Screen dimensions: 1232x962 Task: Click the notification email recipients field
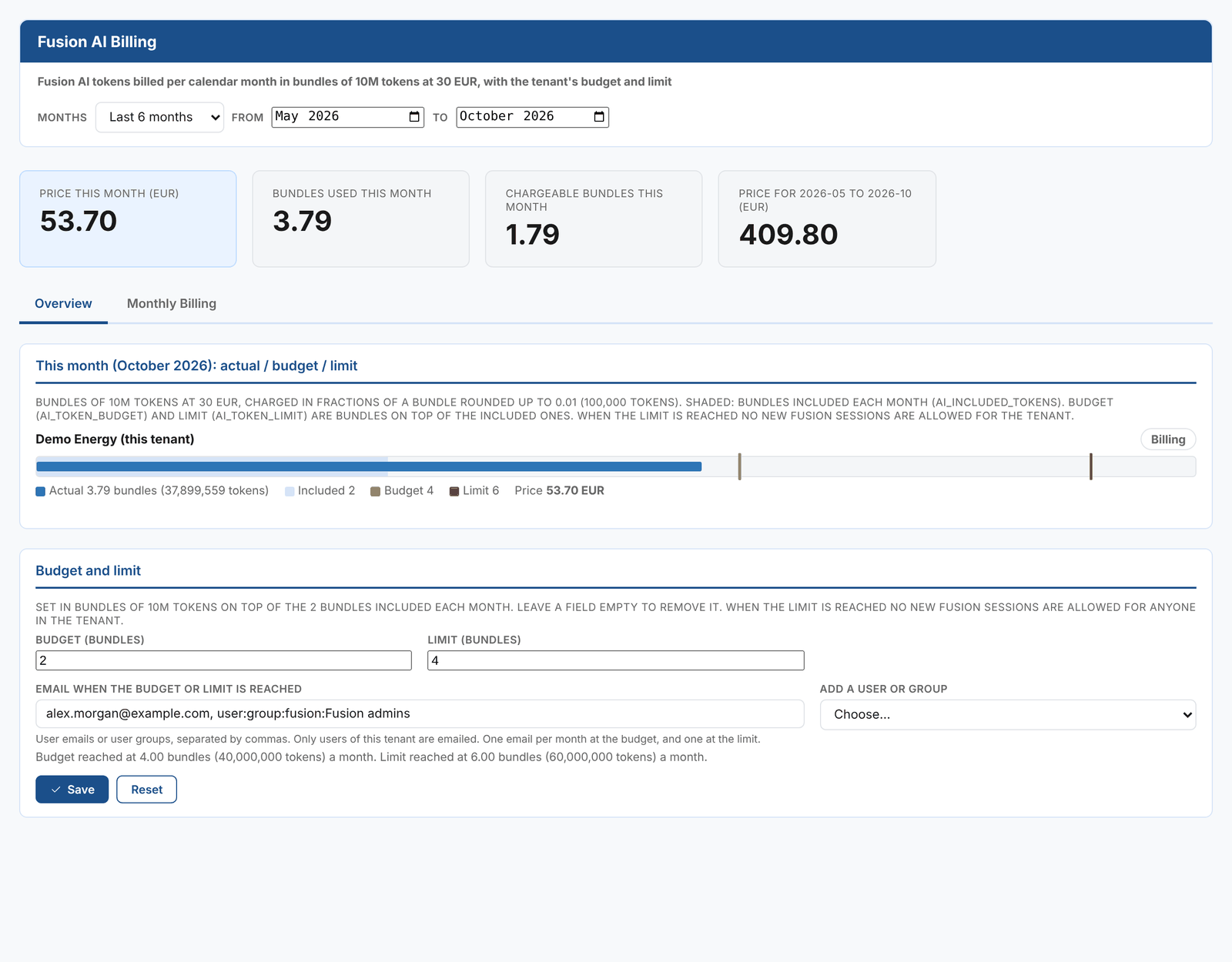click(x=420, y=713)
